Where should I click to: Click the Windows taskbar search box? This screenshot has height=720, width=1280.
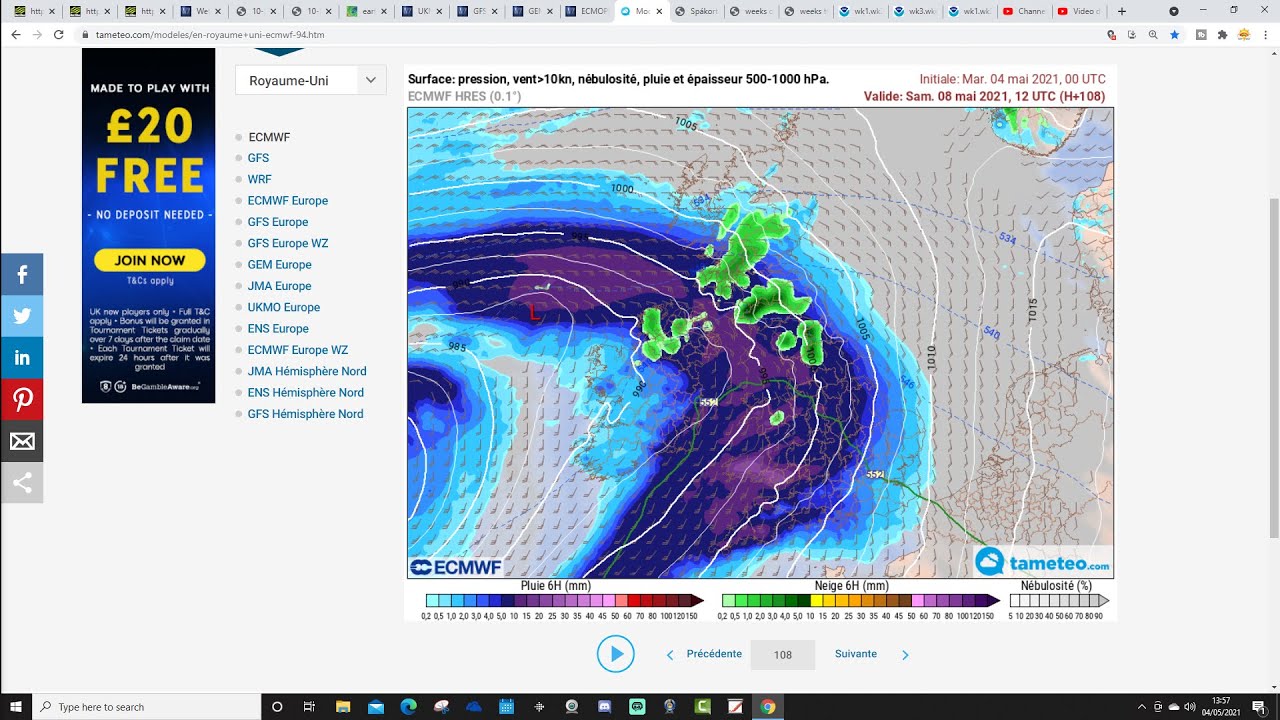tap(147, 706)
